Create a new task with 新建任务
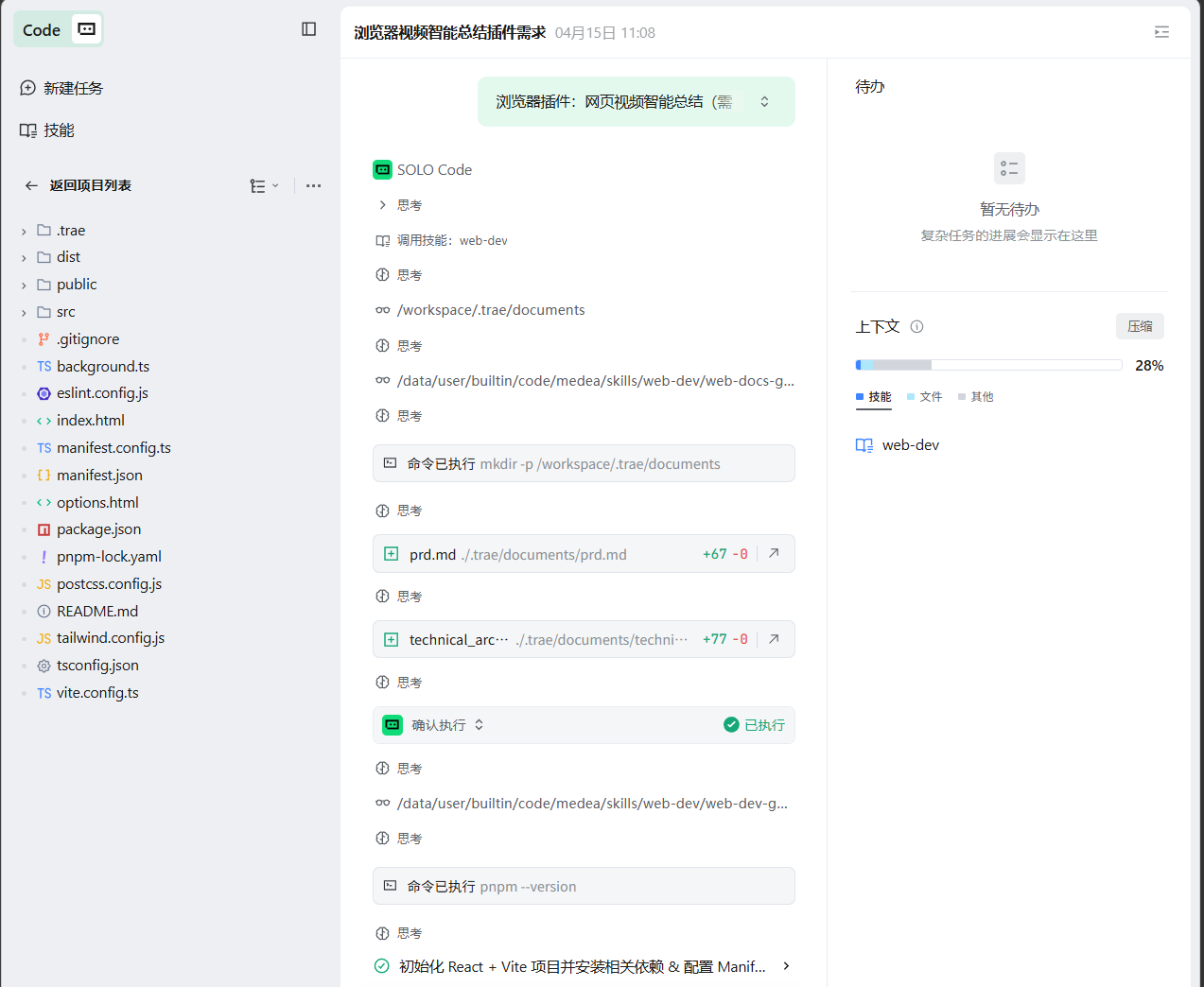The width and height of the screenshot is (1204, 987). pos(61,88)
